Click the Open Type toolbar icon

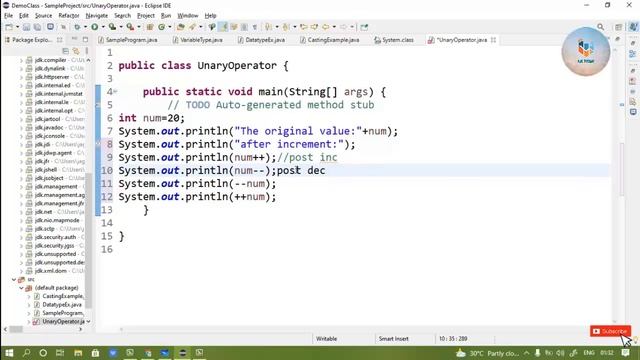[x=181, y=27]
